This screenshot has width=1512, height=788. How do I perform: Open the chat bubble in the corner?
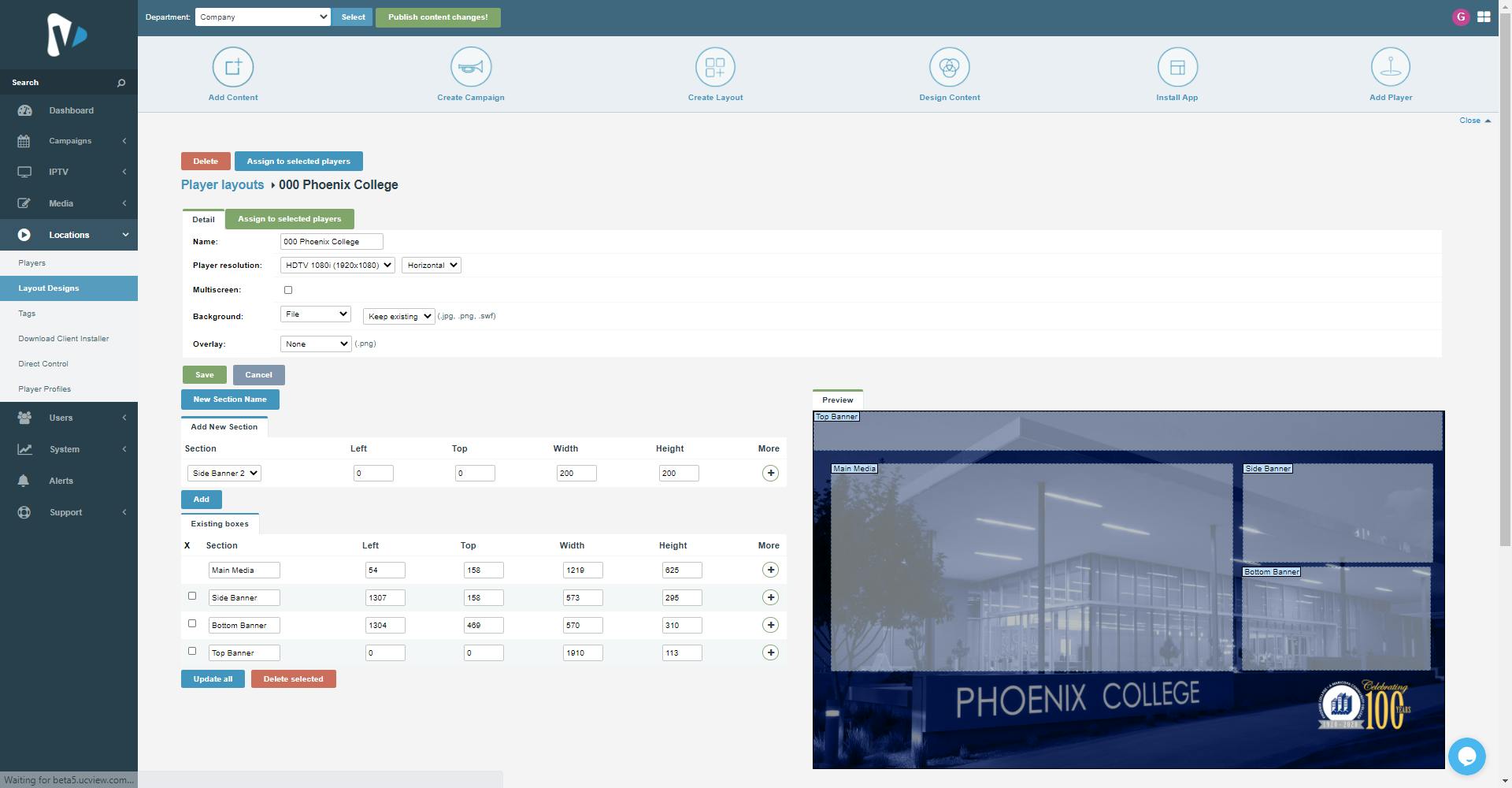pyautogui.click(x=1466, y=756)
